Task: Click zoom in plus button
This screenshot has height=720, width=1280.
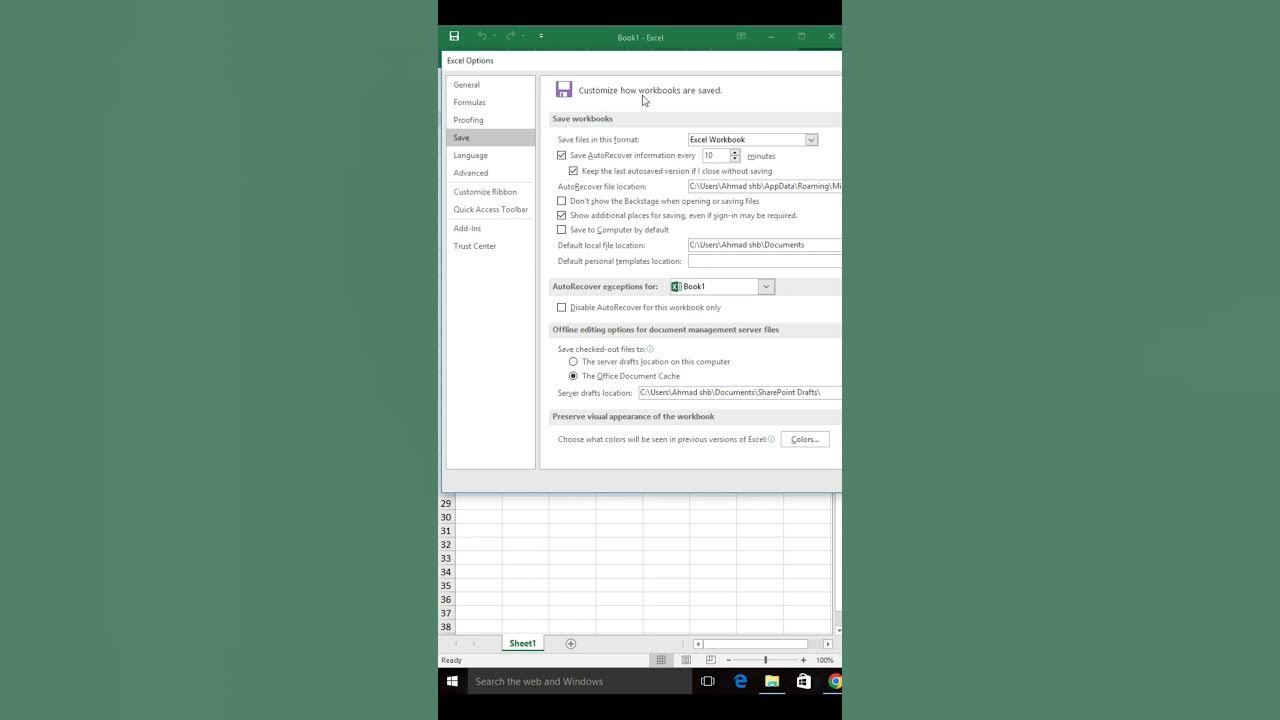Action: 803,660
